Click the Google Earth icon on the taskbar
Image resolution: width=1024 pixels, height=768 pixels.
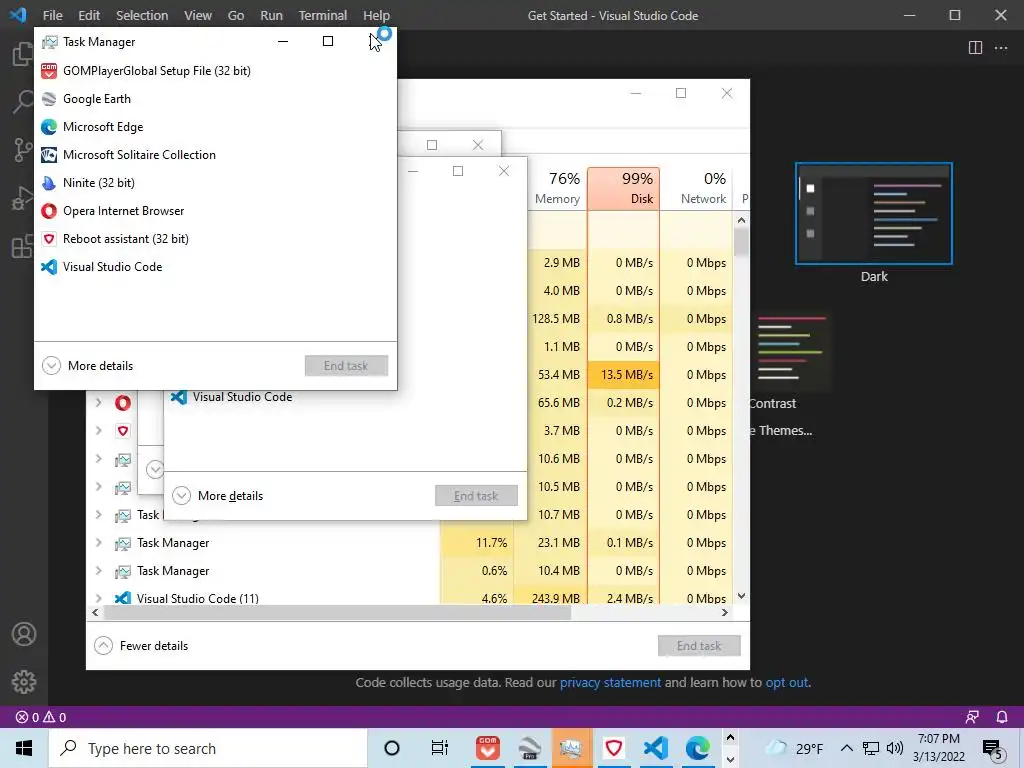pos(530,748)
